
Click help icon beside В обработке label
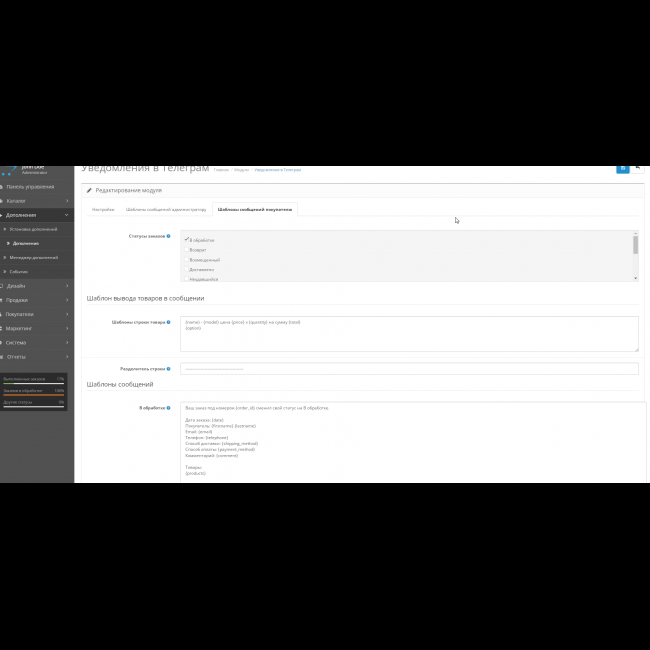[x=168, y=408]
